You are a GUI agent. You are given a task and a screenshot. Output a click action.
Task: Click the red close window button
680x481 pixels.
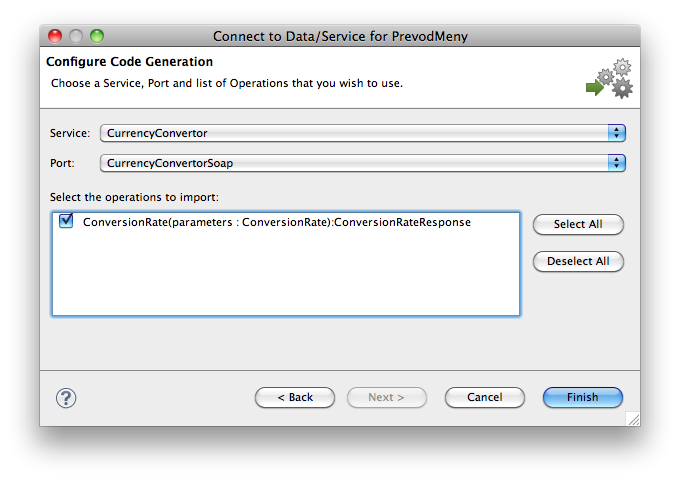point(55,36)
